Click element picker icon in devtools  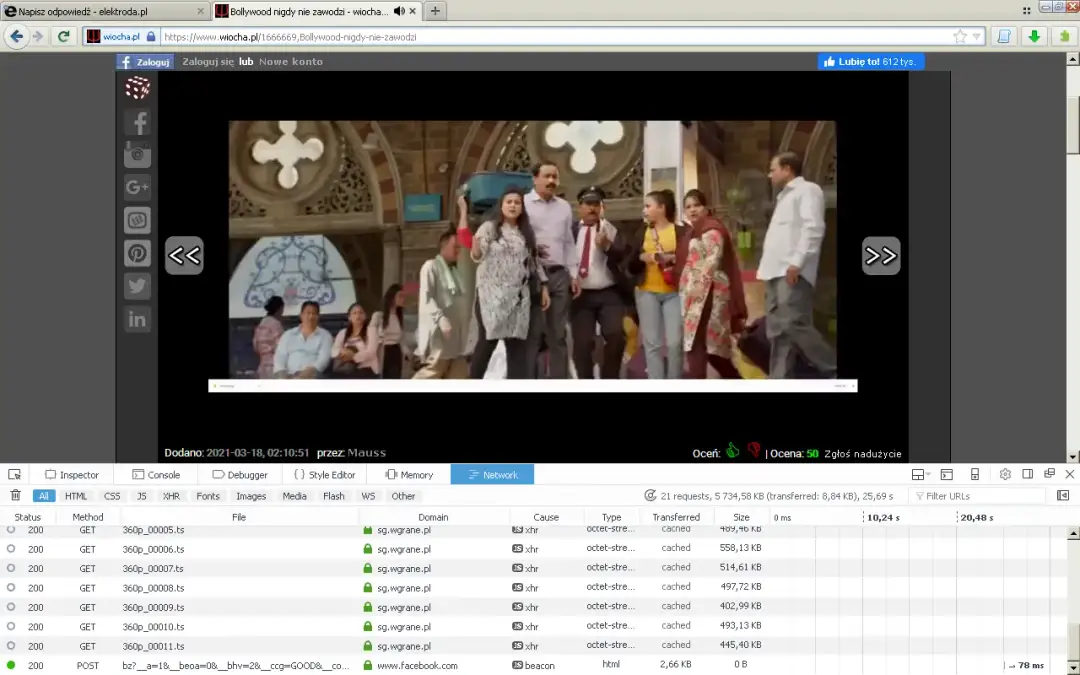pos(15,475)
